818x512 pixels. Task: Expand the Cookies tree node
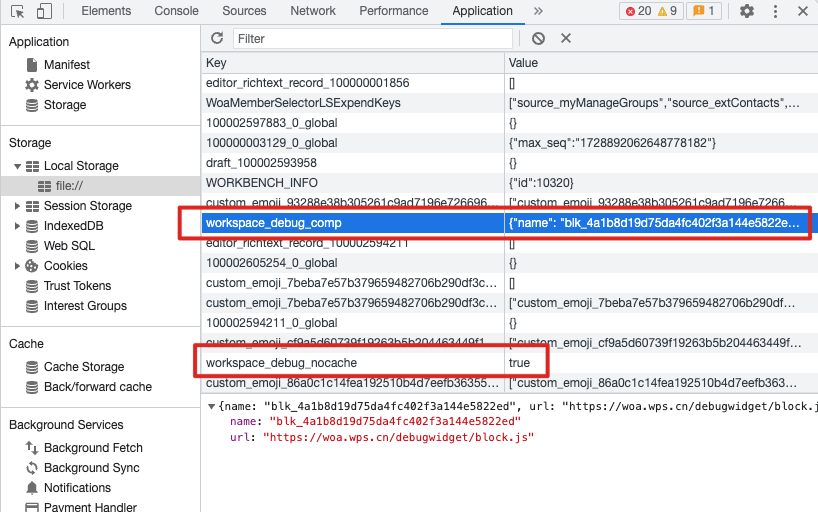(17, 266)
